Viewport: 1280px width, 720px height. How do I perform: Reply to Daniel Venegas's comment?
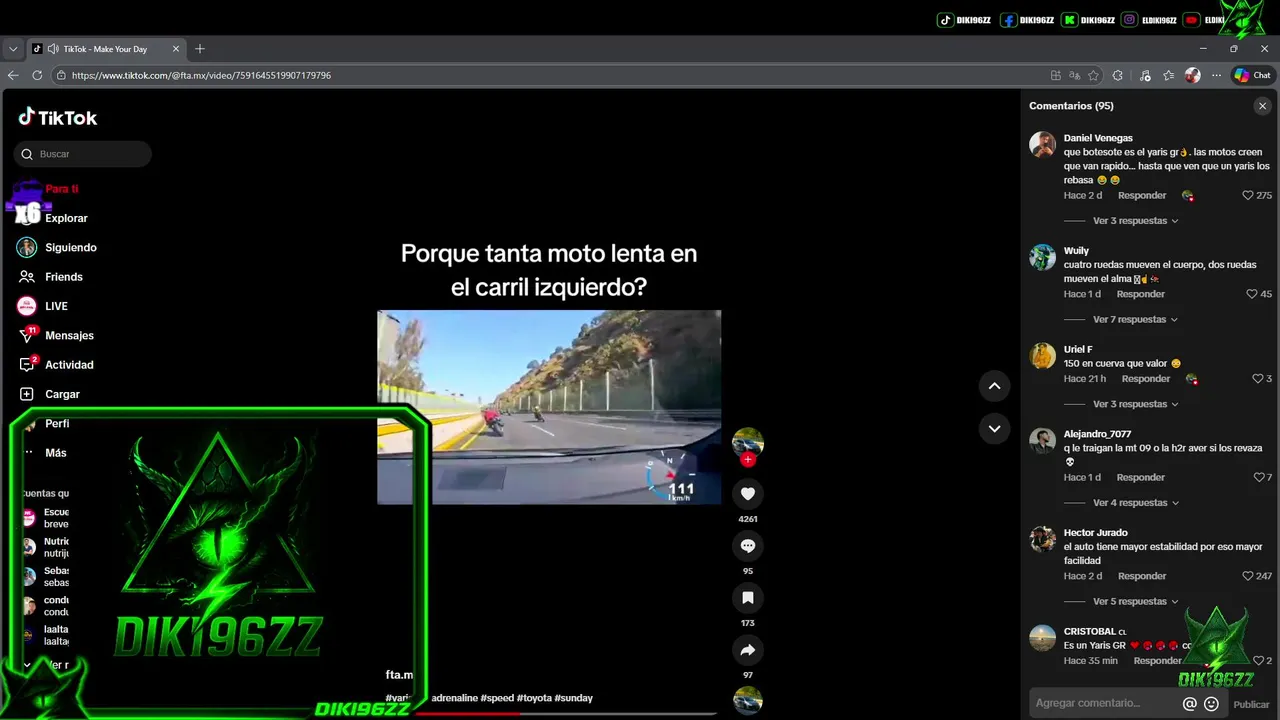(1142, 196)
